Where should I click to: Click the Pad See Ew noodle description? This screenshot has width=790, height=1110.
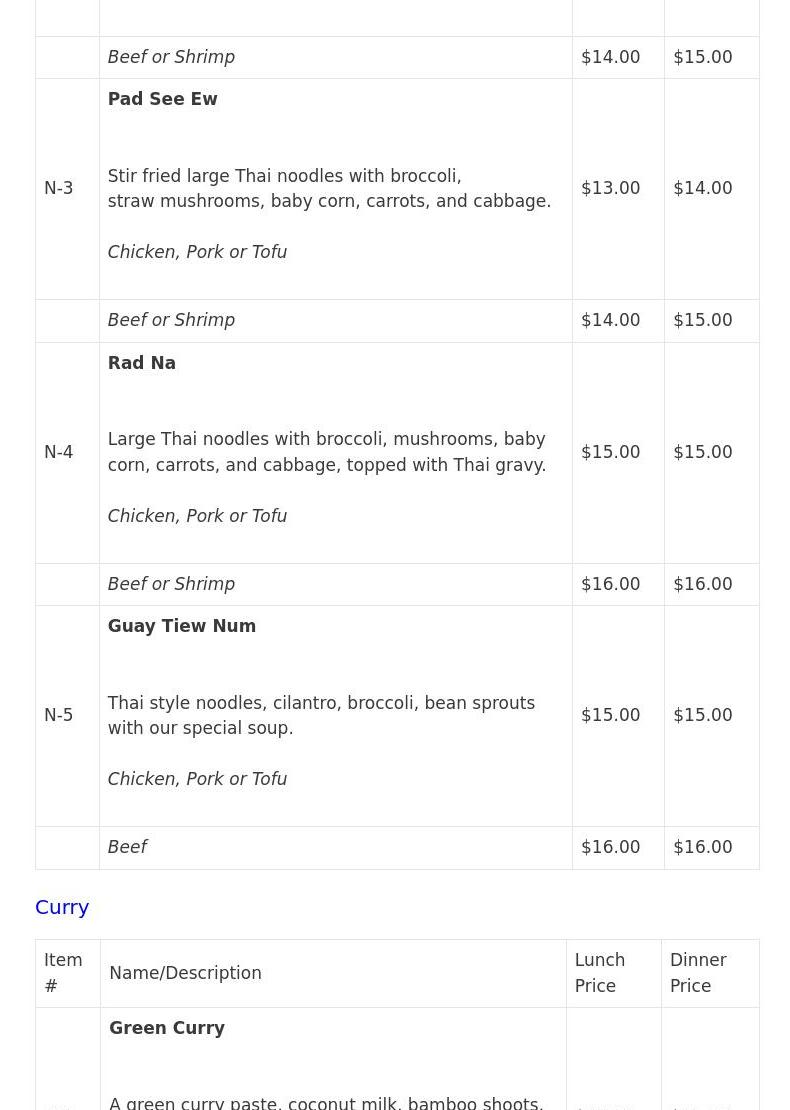pos(328,189)
